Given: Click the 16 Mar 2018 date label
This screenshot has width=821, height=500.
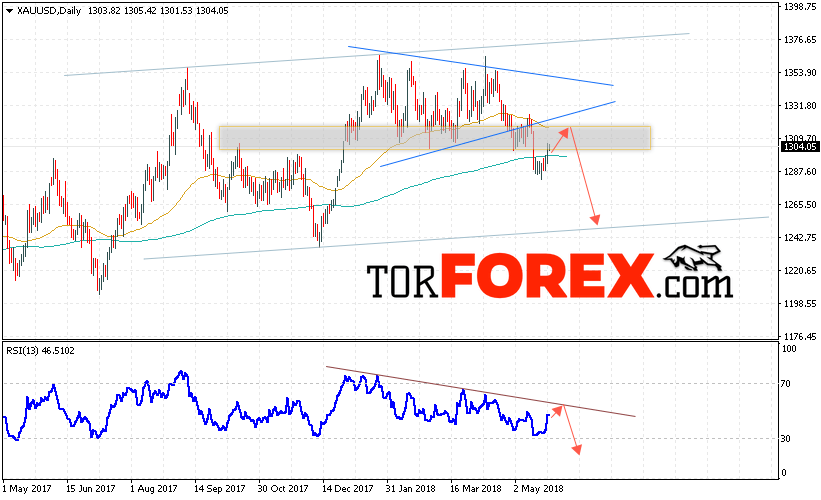Looking at the screenshot, I should coord(475,488).
